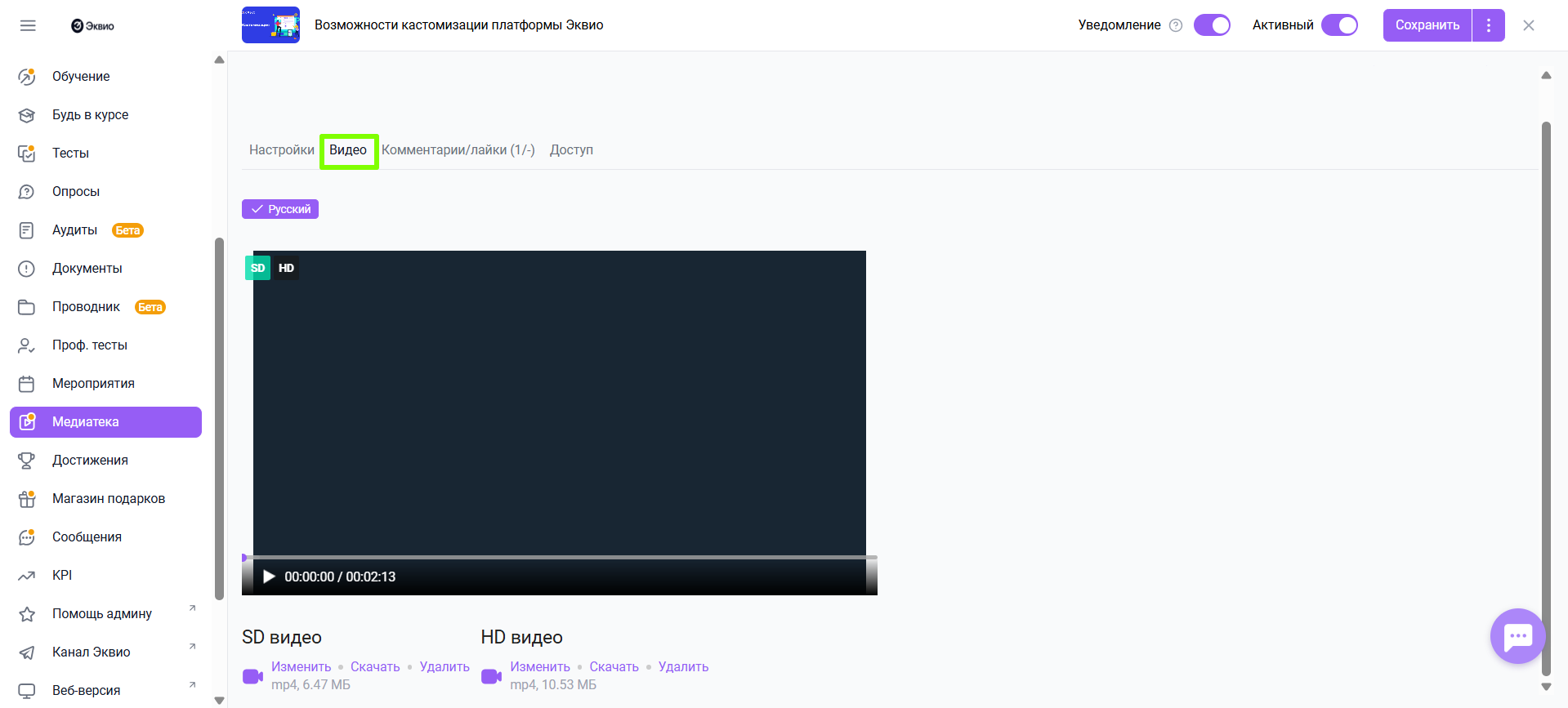Click the video progress bar

click(x=560, y=558)
